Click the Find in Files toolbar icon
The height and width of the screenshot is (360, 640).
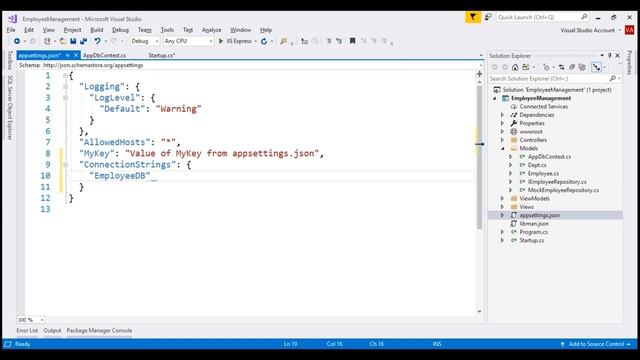(283, 41)
